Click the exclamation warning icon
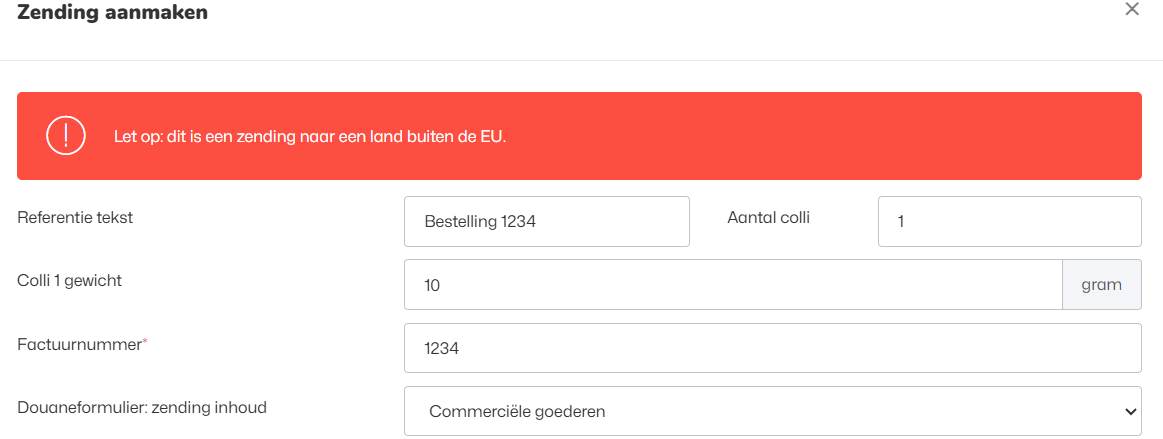Screen dimensions: 1163x439 pos(66,136)
